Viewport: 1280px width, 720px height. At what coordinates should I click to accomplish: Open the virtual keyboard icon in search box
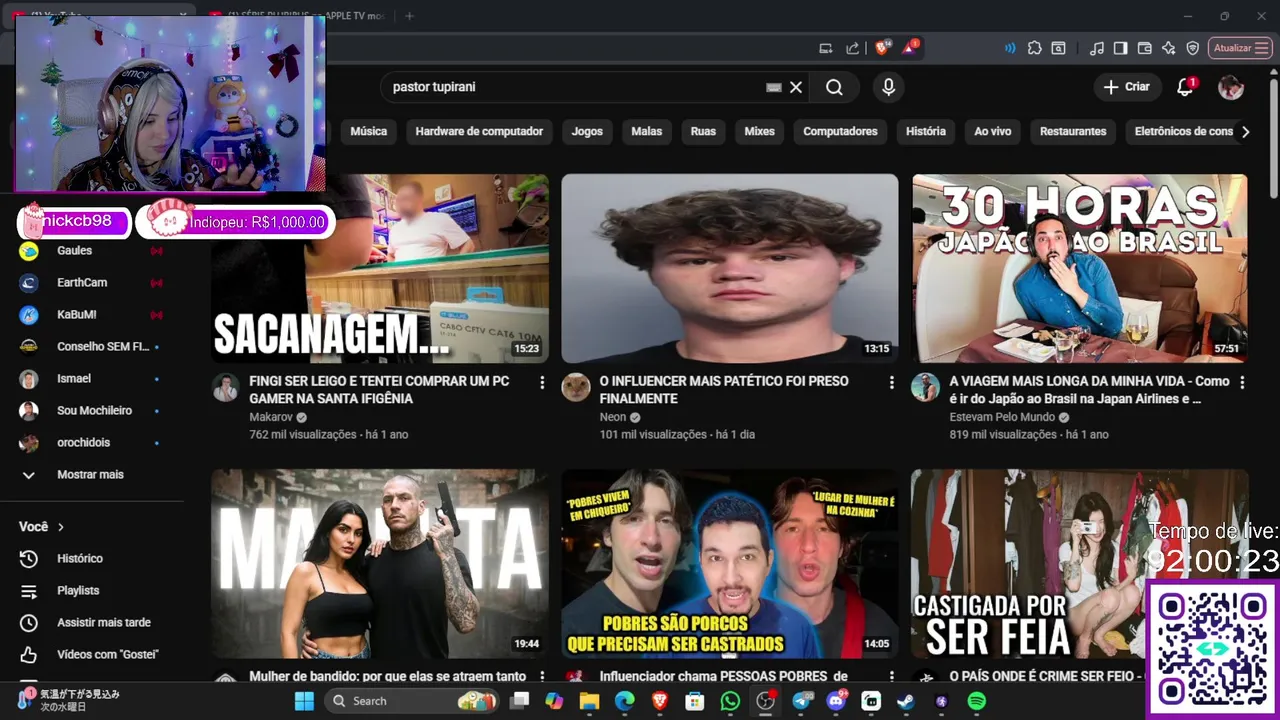[x=773, y=87]
